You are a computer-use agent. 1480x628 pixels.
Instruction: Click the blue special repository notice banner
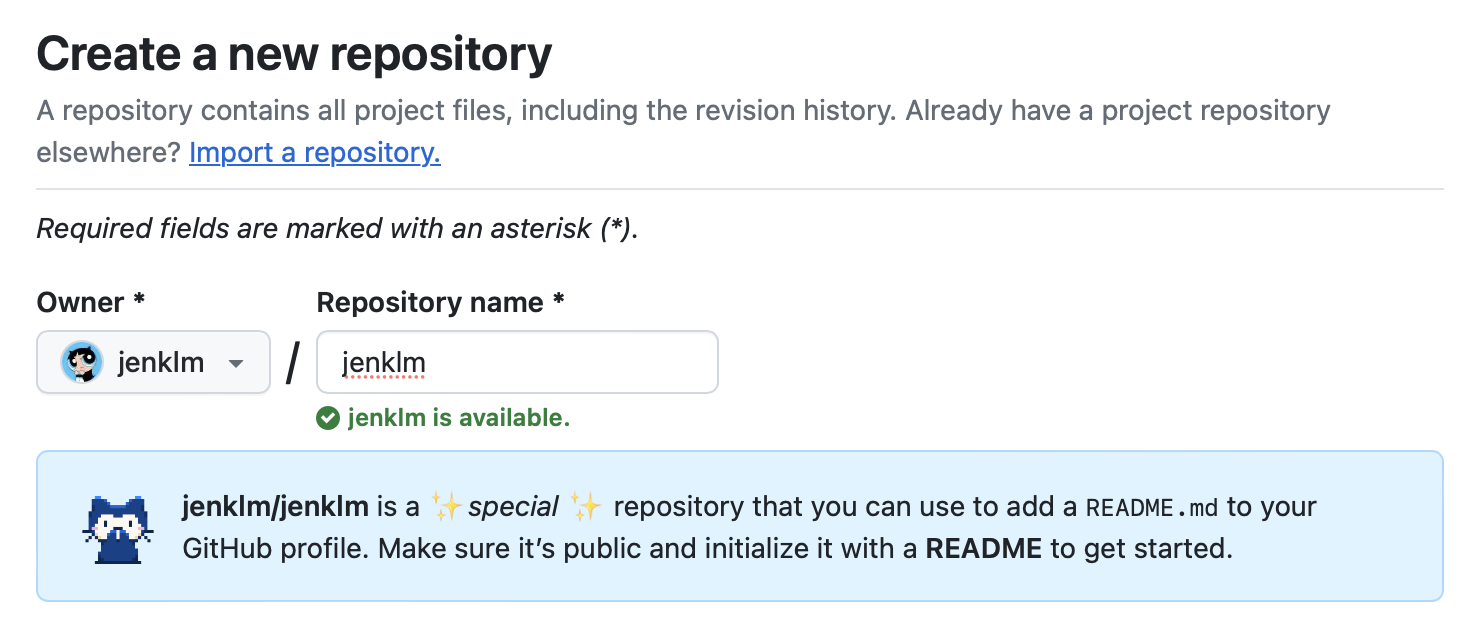tap(740, 525)
